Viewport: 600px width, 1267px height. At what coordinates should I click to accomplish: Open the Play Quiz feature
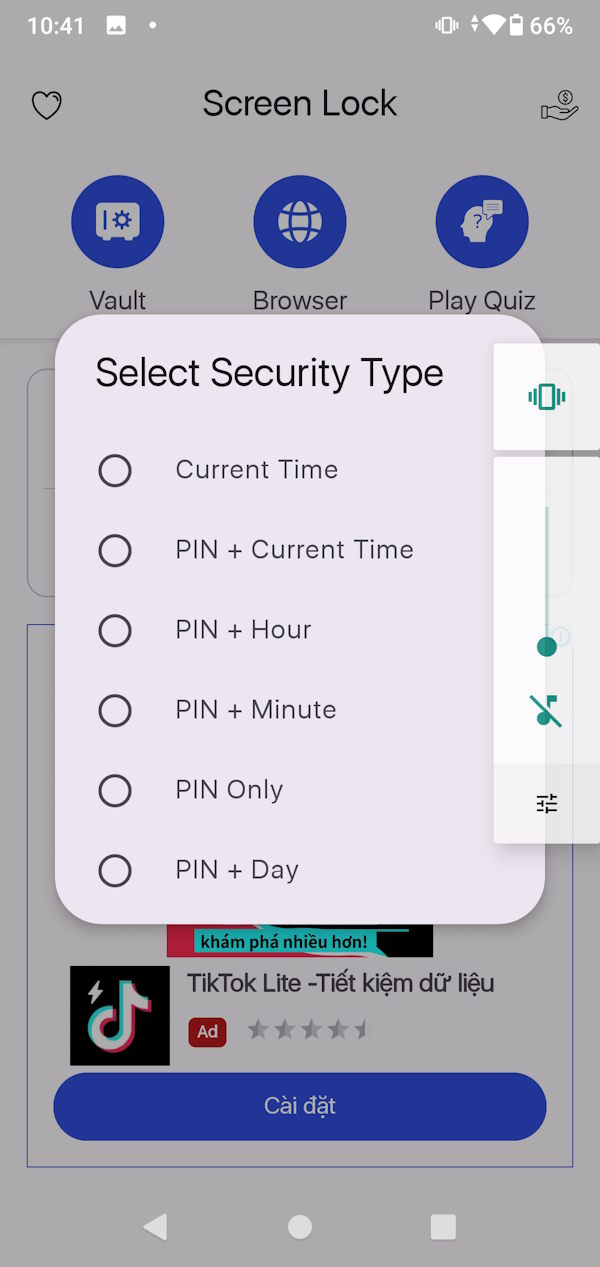(482, 221)
